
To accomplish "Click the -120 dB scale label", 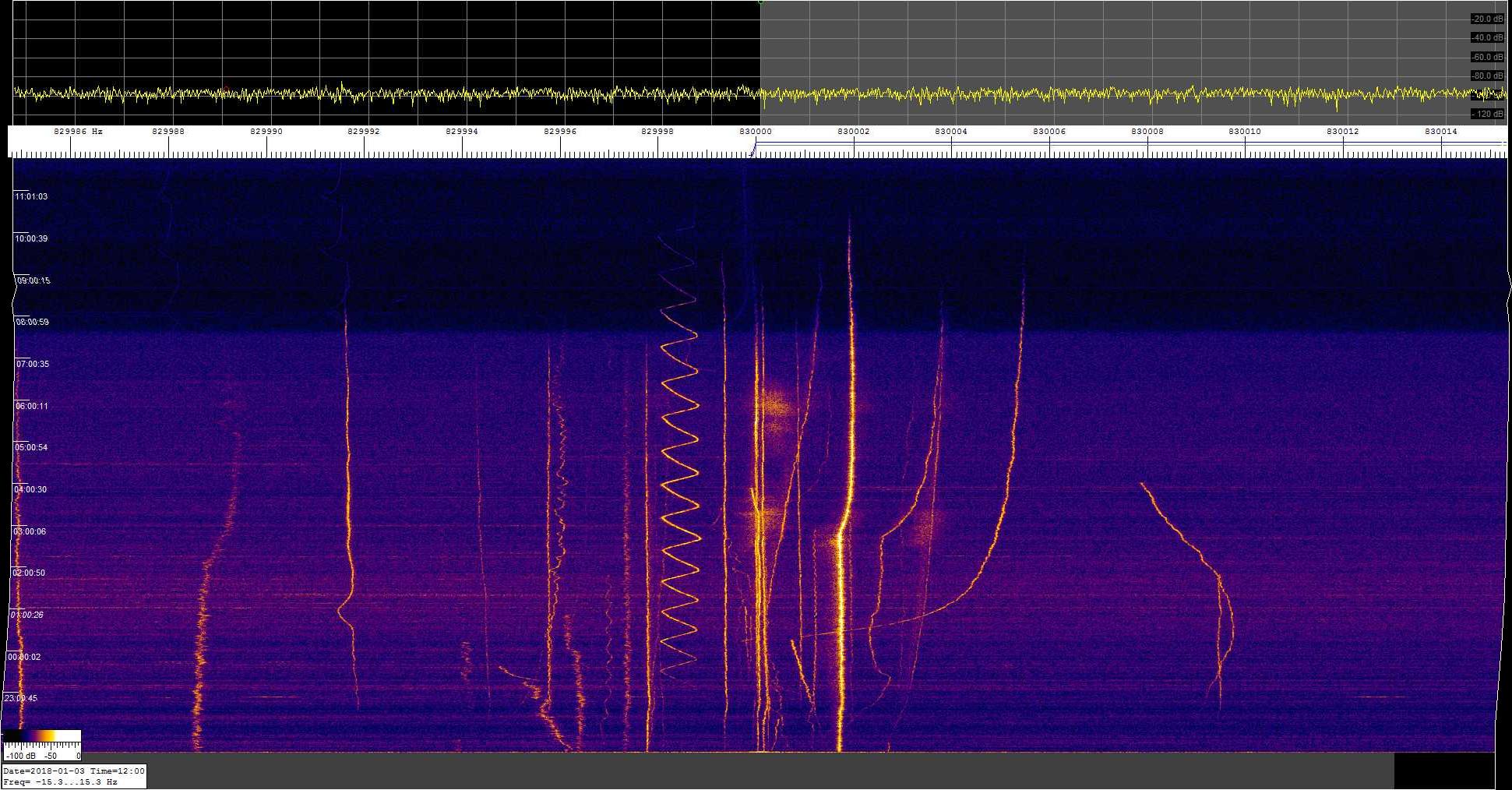I will point(1487,114).
